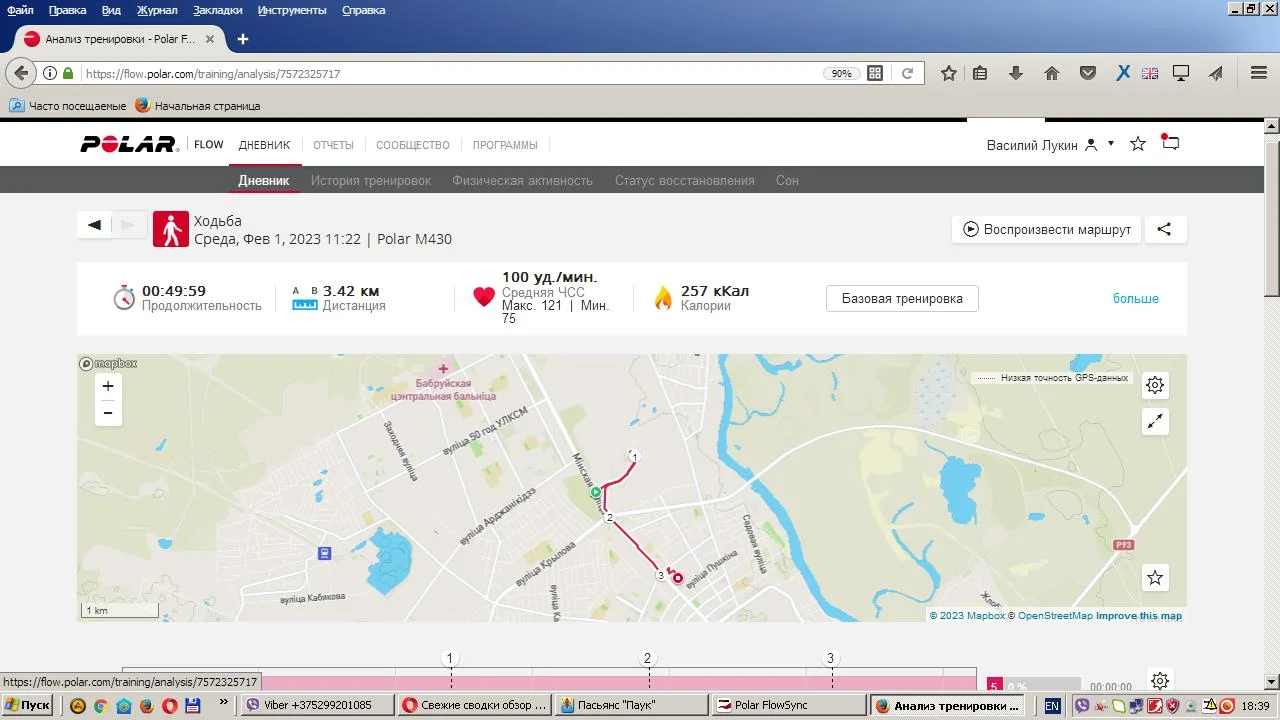1280x720 pixels.
Task: Click the star icon on the map
Action: (1155, 578)
